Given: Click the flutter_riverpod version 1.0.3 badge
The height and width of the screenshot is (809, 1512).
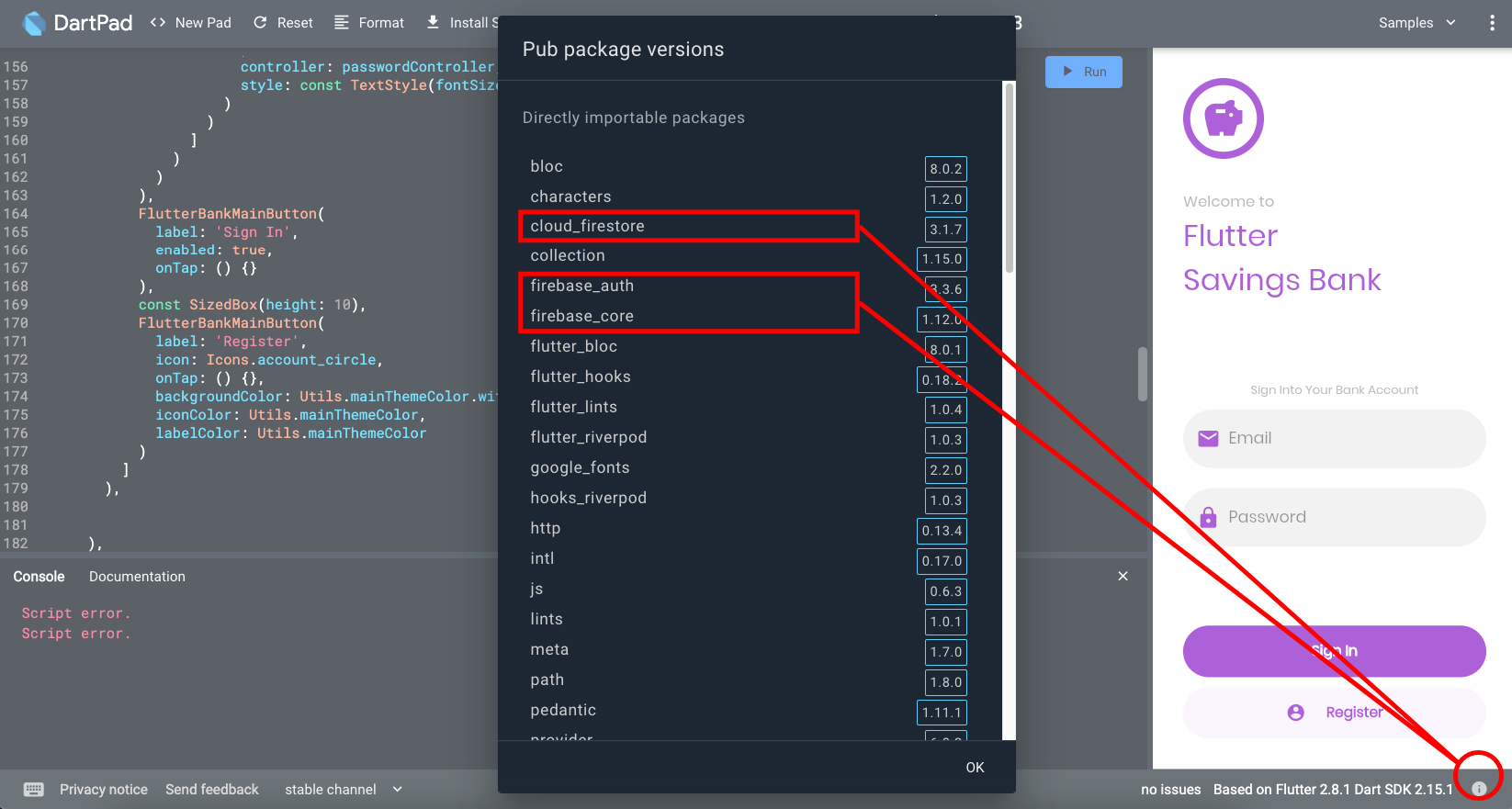Looking at the screenshot, I should pos(945,440).
